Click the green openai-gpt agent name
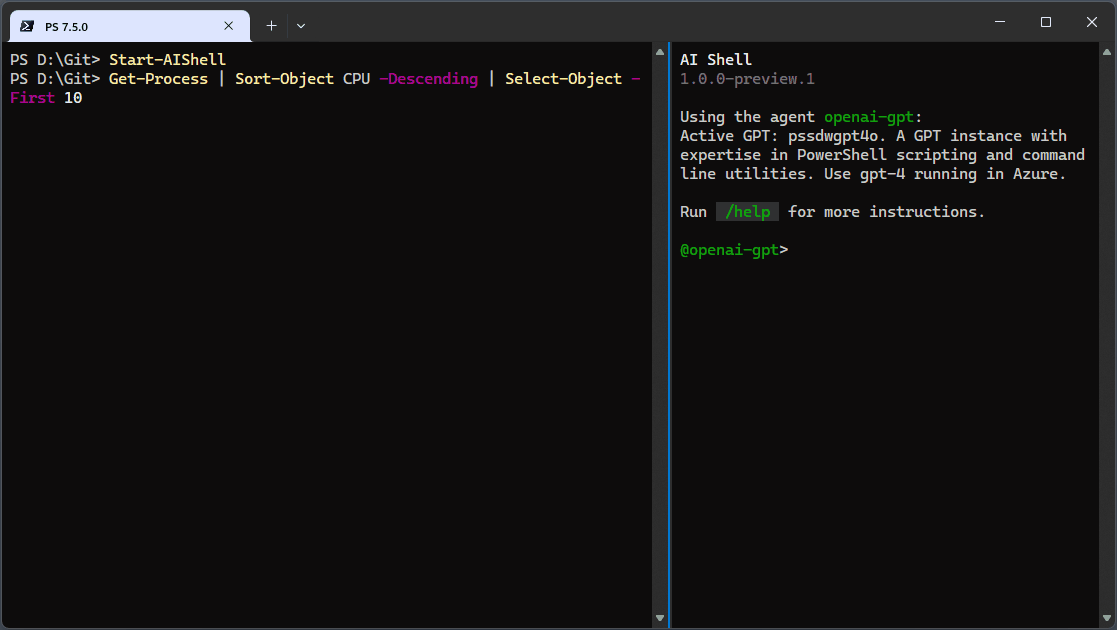 point(868,116)
